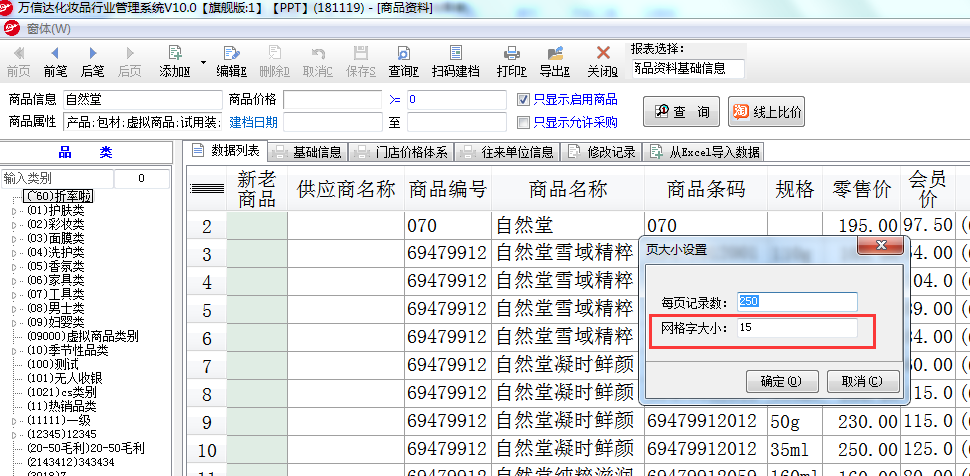Switch to the 门店价格体系 tab

(x=401, y=152)
